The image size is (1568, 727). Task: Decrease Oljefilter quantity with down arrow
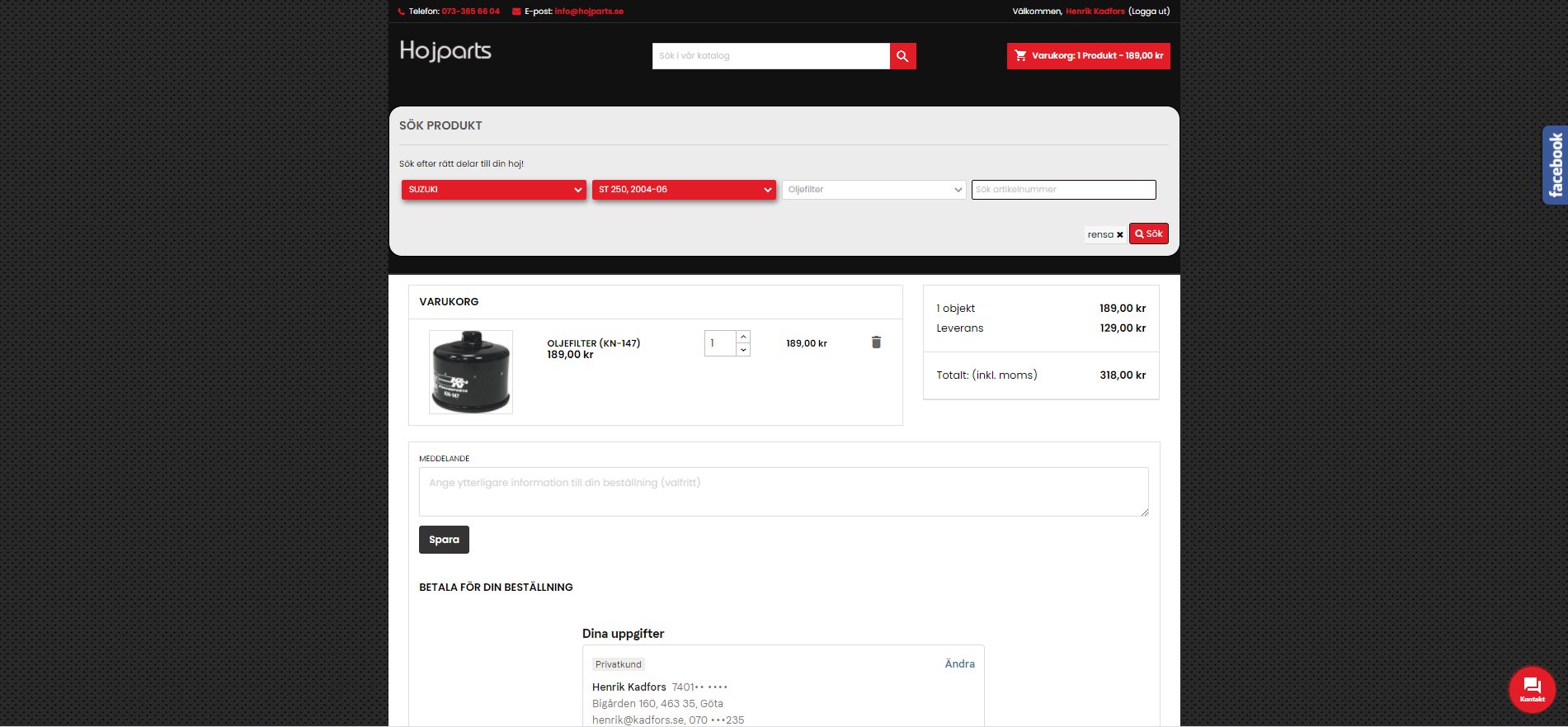(743, 350)
